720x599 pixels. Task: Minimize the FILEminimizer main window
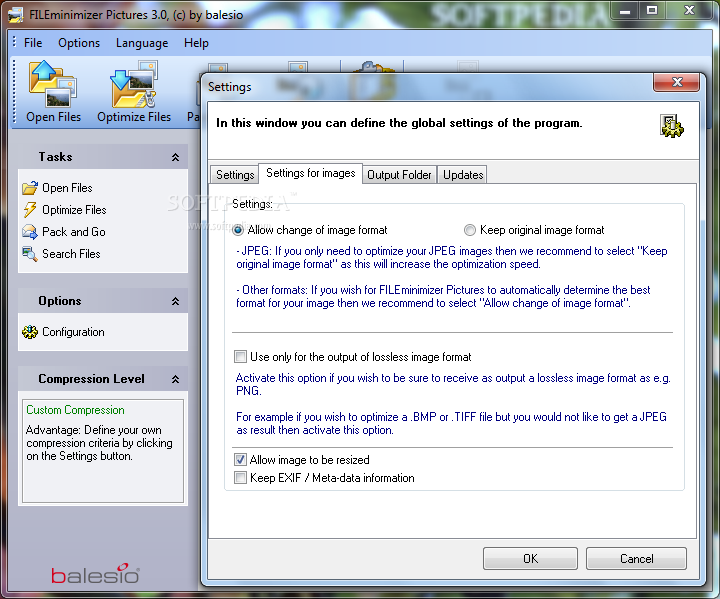coord(625,10)
